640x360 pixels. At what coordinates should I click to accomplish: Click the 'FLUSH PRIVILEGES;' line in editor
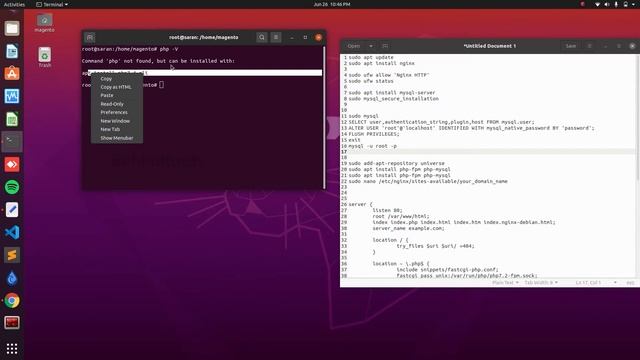point(374,134)
